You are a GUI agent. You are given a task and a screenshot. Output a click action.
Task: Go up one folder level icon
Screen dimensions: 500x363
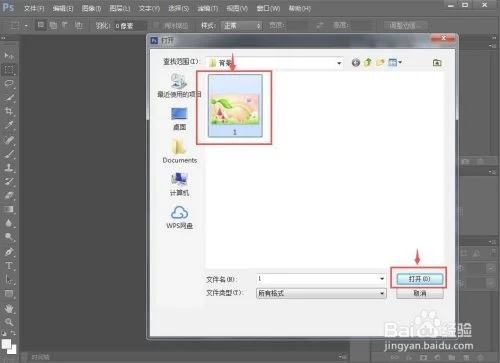pyautogui.click(x=368, y=62)
